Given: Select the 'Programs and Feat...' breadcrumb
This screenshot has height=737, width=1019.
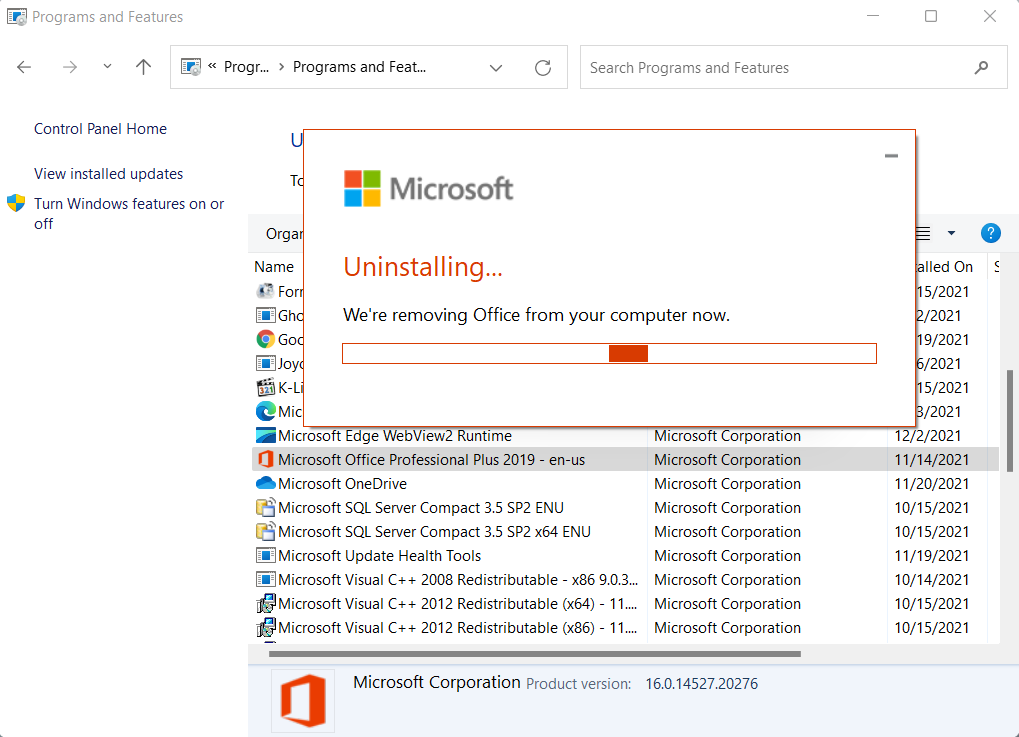Looking at the screenshot, I should pyautogui.click(x=359, y=67).
